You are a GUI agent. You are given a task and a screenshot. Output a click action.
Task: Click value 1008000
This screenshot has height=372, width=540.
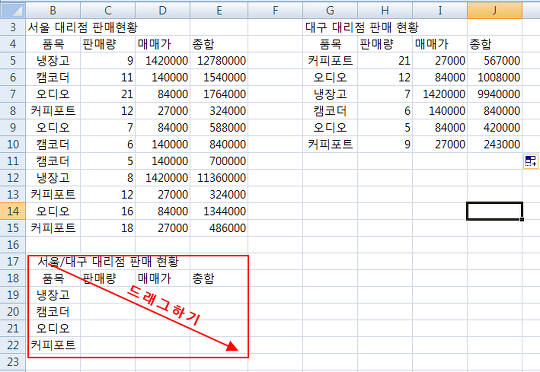click(x=499, y=78)
